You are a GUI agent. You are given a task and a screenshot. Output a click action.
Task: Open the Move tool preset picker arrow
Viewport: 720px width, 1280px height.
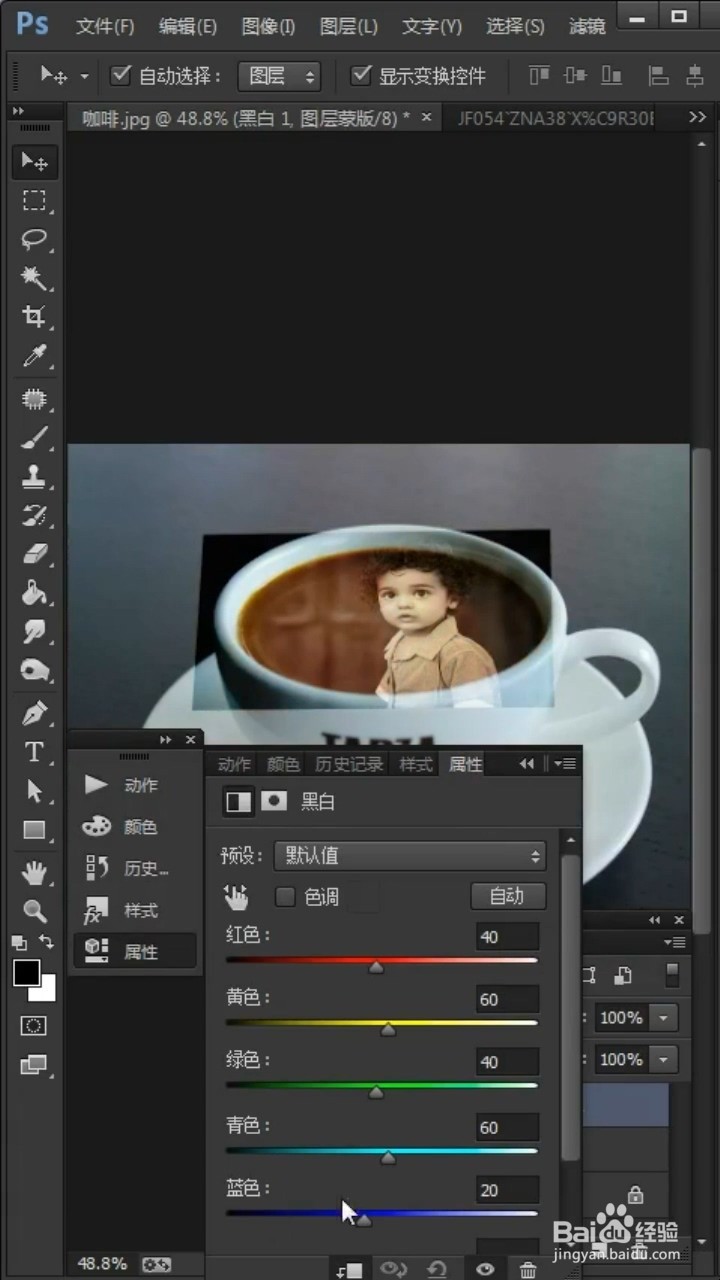(x=84, y=76)
